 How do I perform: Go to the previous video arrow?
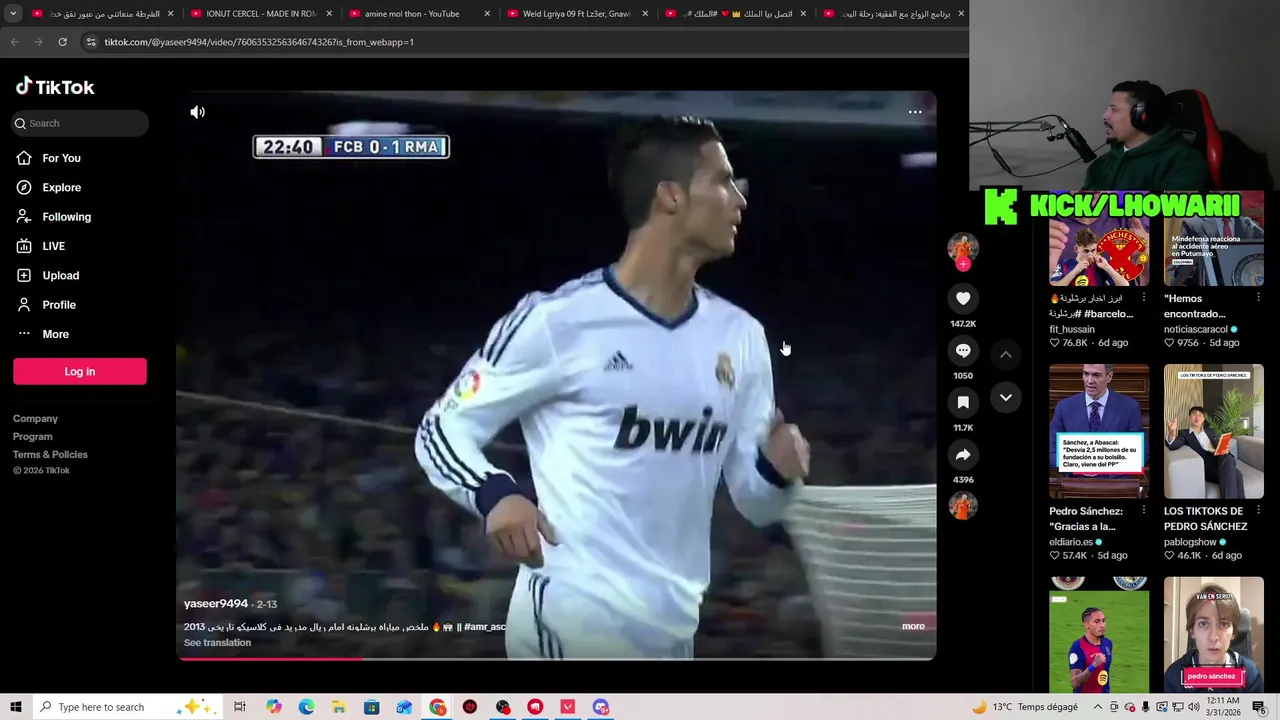(1006, 354)
